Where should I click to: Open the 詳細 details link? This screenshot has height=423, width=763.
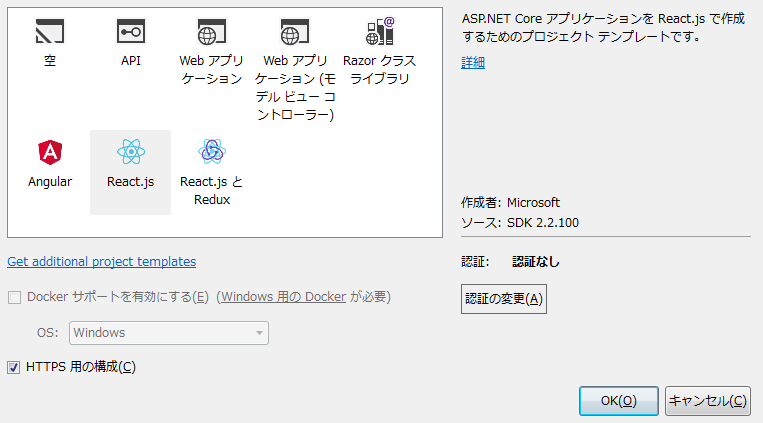tap(473, 62)
